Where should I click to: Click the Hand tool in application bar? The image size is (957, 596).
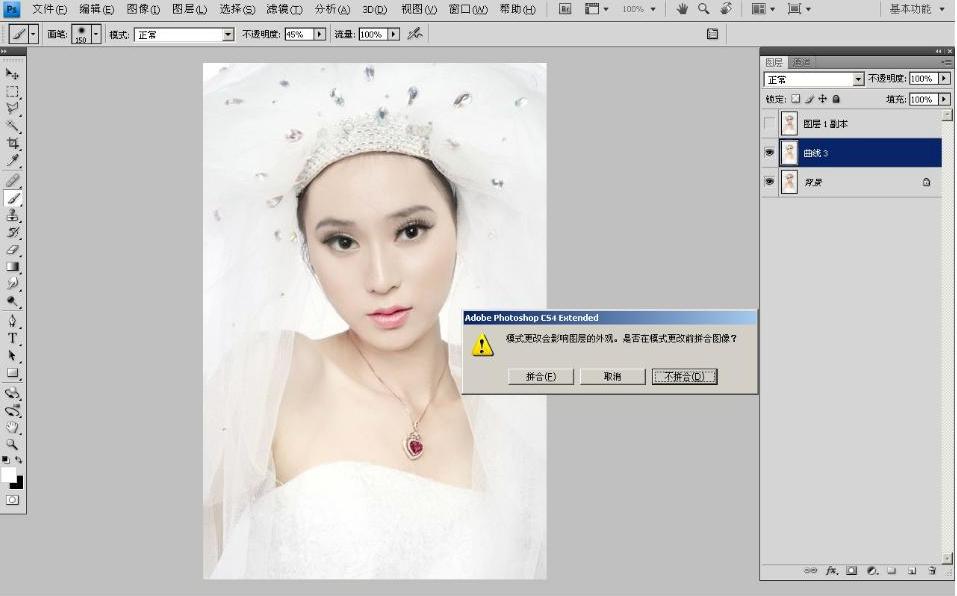682,9
